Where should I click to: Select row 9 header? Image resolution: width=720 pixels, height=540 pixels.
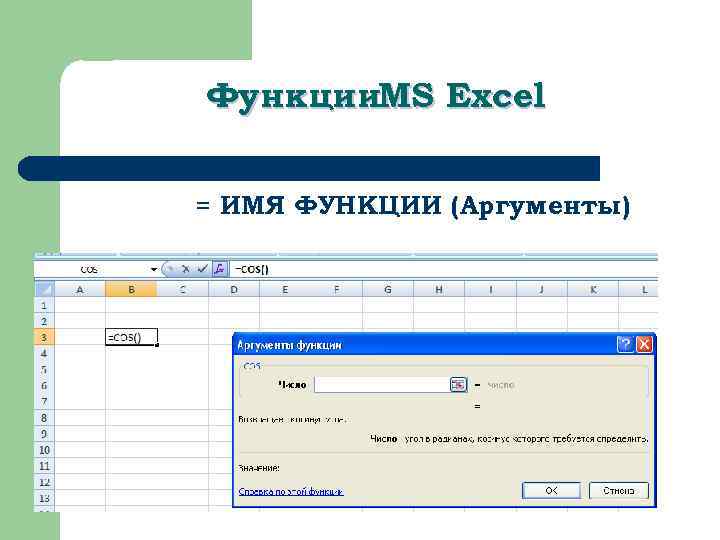click(x=45, y=434)
